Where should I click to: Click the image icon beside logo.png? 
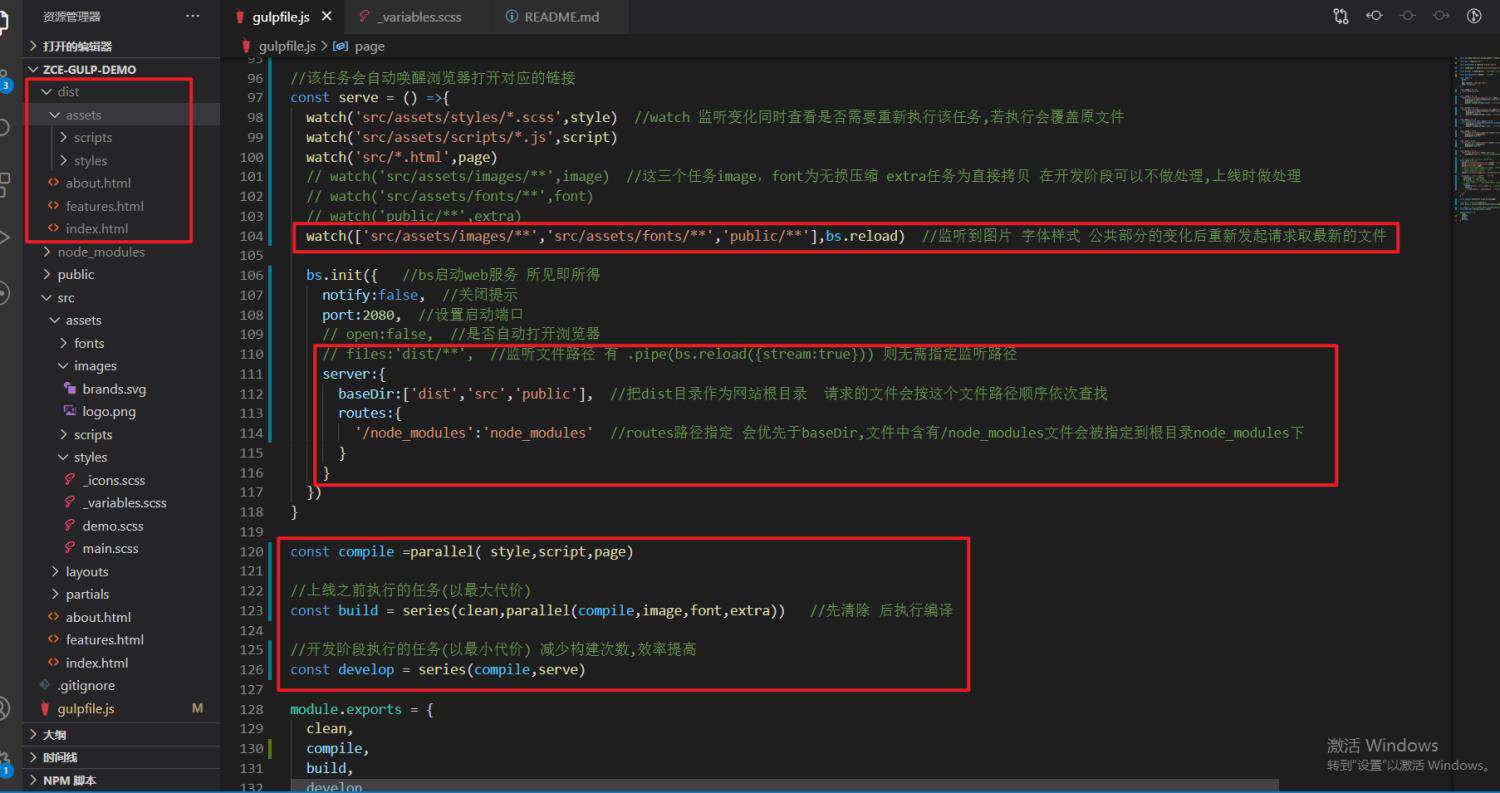(70, 411)
